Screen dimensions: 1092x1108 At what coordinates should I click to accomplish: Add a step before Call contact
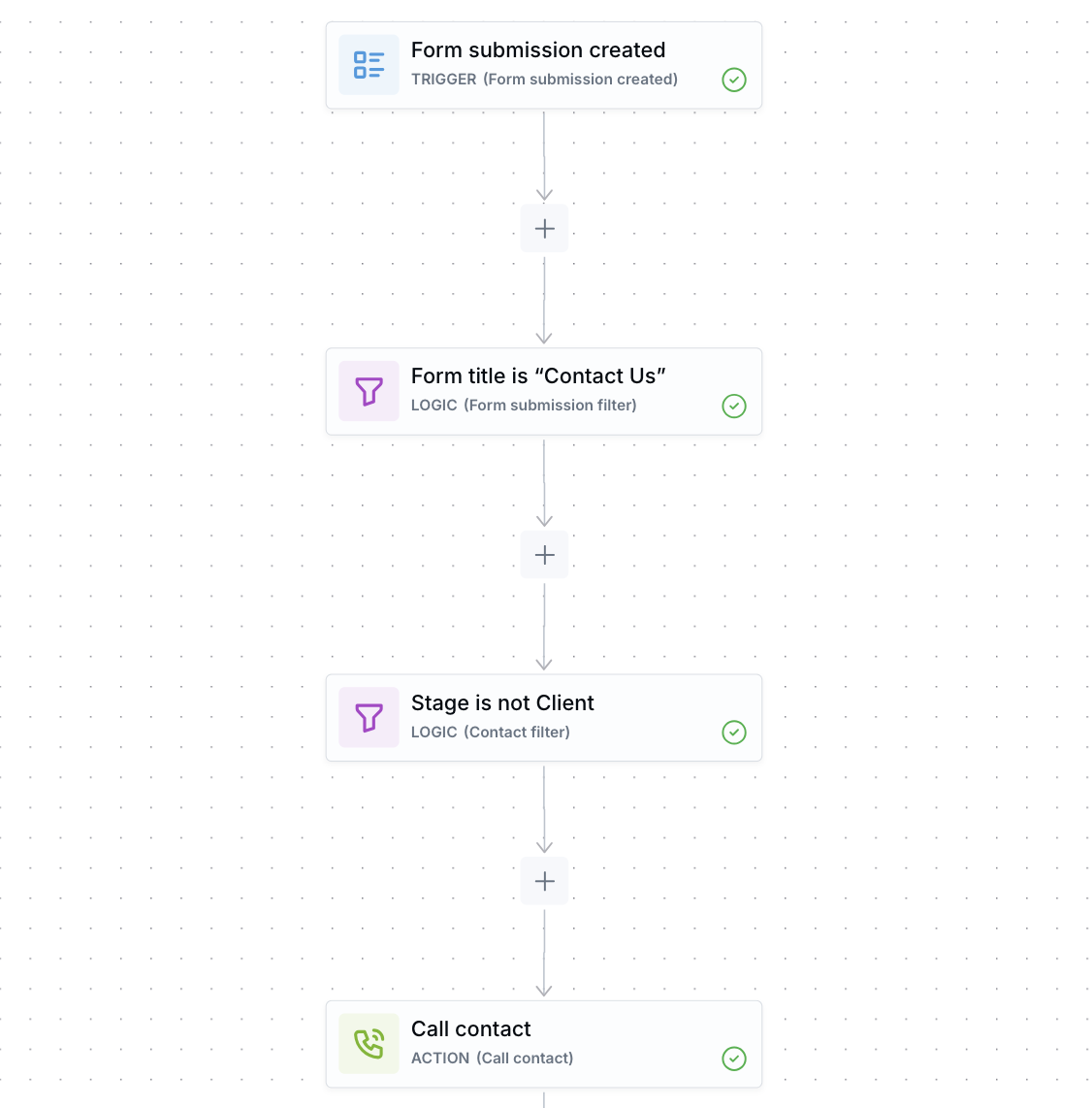[x=544, y=881]
